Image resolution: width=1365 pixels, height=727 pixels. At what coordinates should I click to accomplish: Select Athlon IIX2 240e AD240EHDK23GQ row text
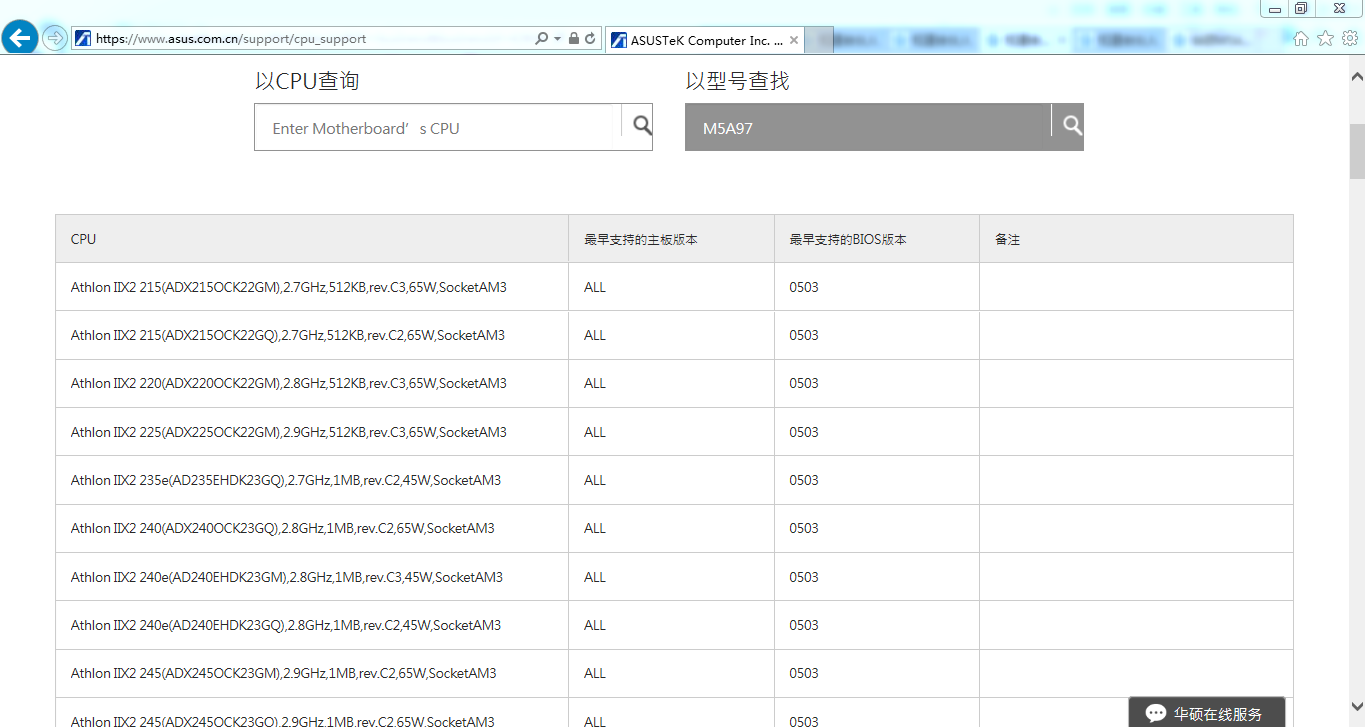pos(286,625)
